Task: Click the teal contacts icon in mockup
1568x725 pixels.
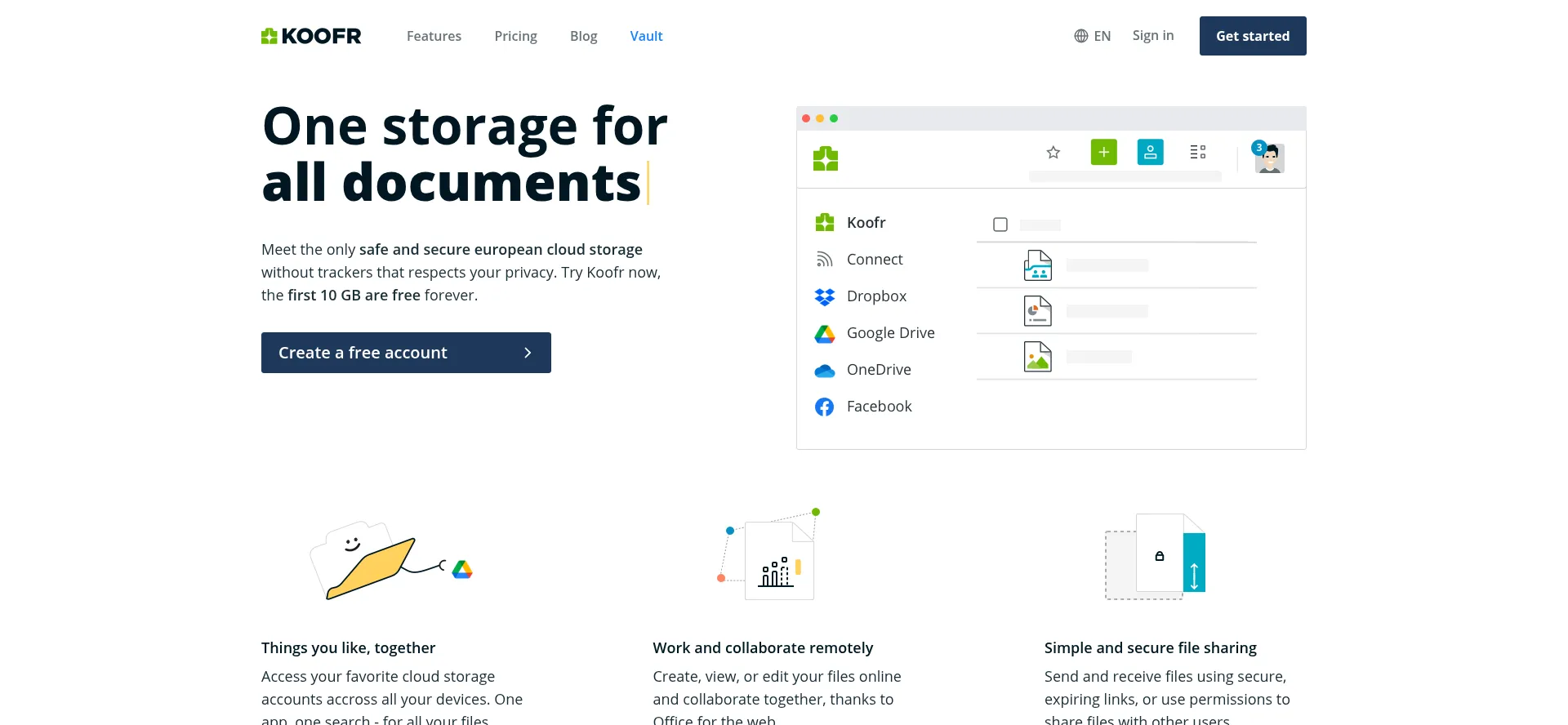Action: tap(1151, 152)
